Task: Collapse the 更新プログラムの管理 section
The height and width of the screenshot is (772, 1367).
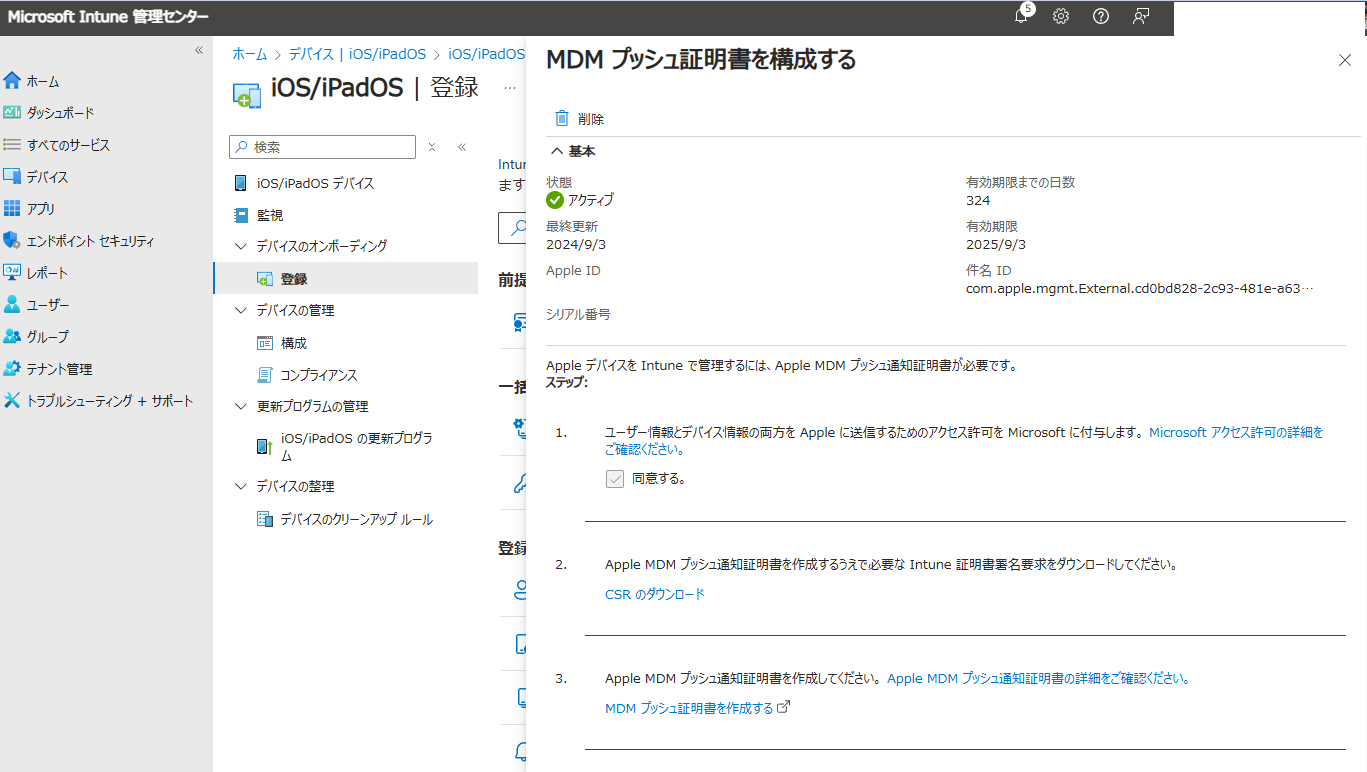Action: 240,406
